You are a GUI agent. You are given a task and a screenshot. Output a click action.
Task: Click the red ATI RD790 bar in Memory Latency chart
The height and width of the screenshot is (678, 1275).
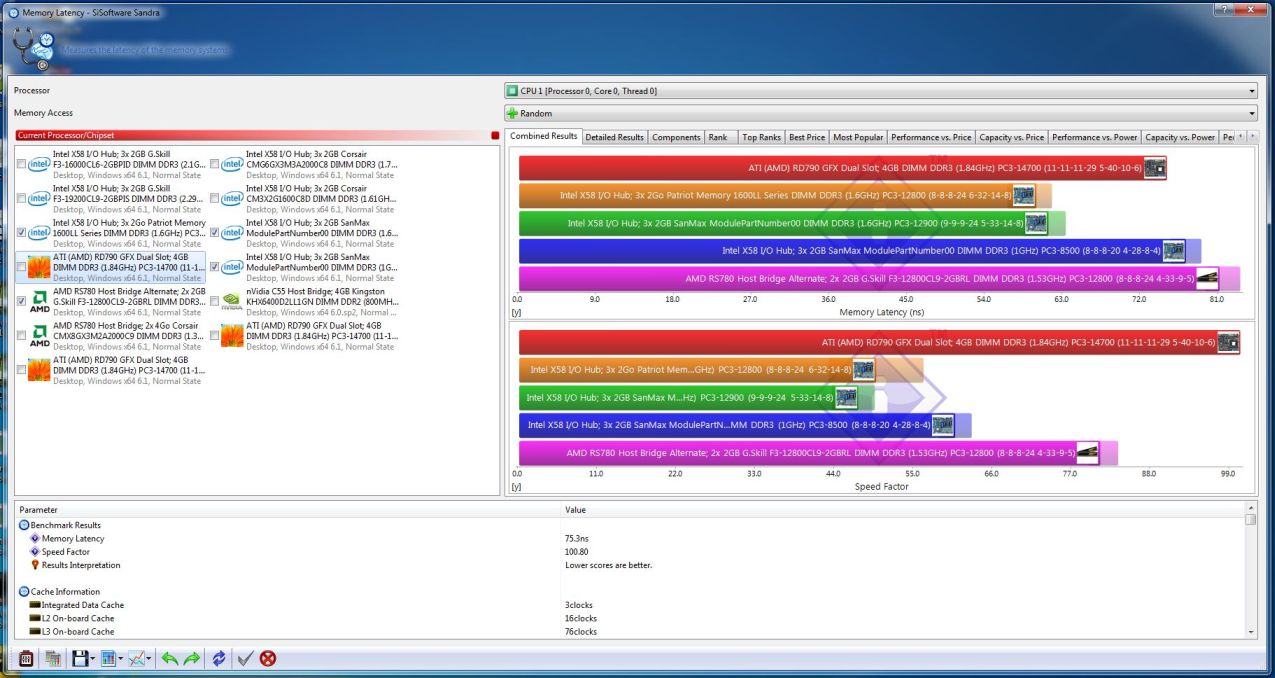[x=842, y=168]
